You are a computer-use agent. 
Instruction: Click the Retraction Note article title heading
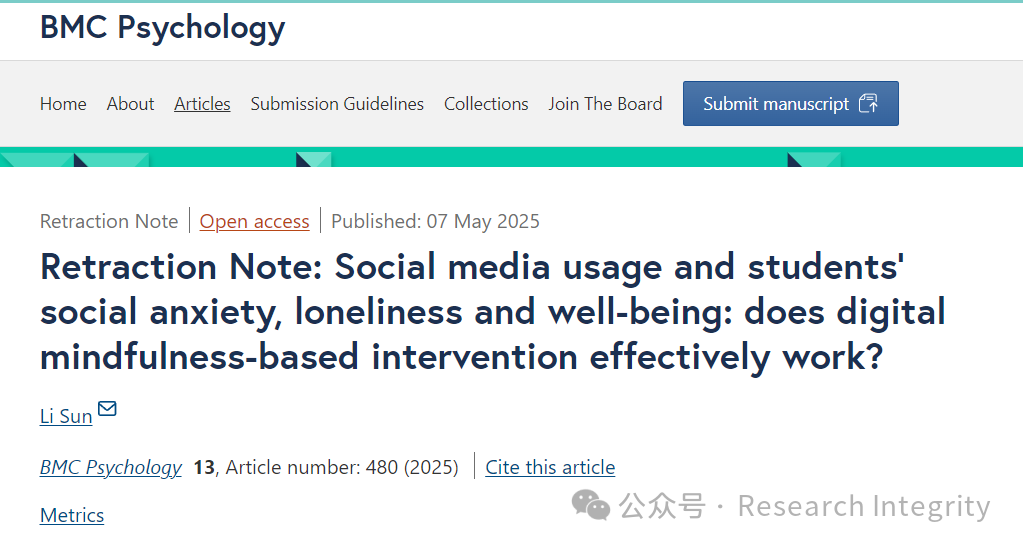(x=493, y=312)
